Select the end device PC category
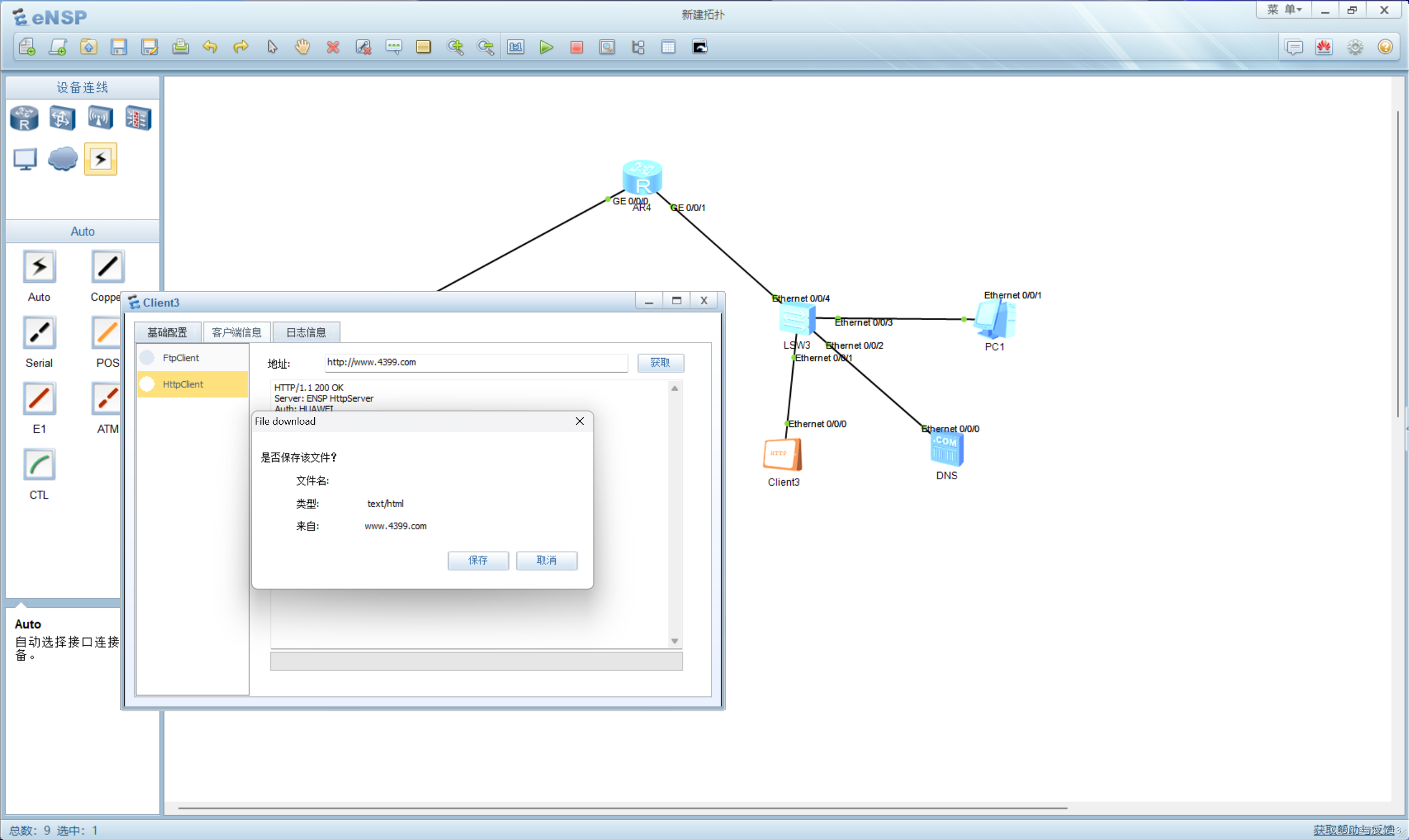The width and height of the screenshot is (1409, 840). (25, 159)
